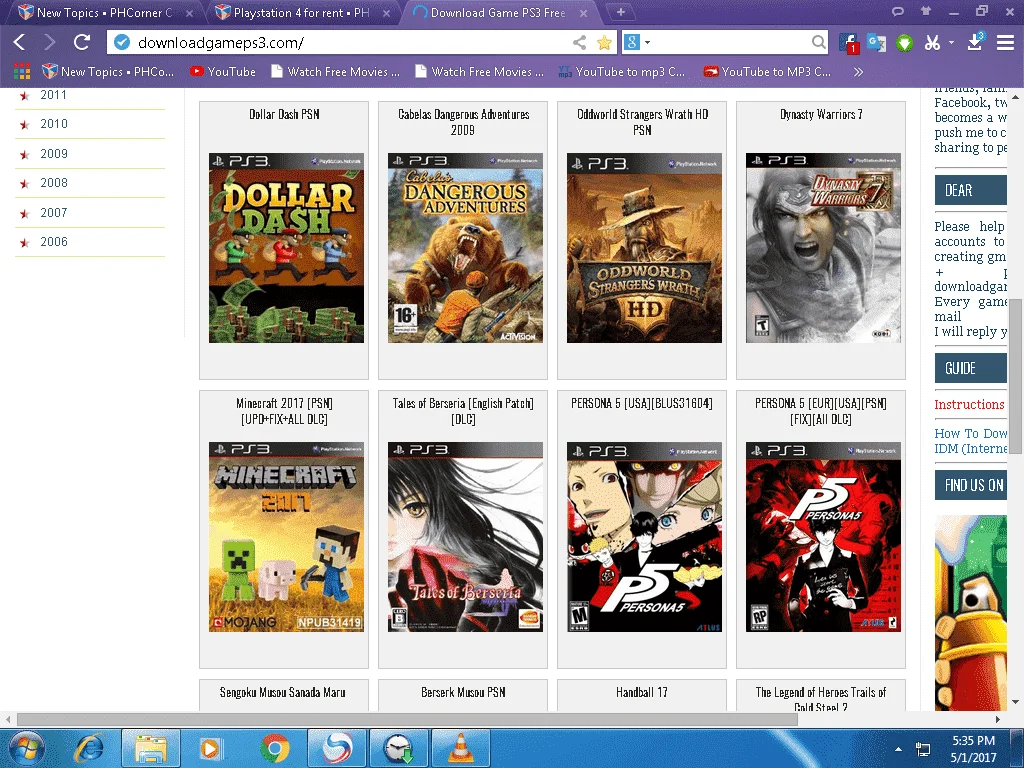Click the share icon in address bar
The image size is (1024, 768).
[x=579, y=42]
